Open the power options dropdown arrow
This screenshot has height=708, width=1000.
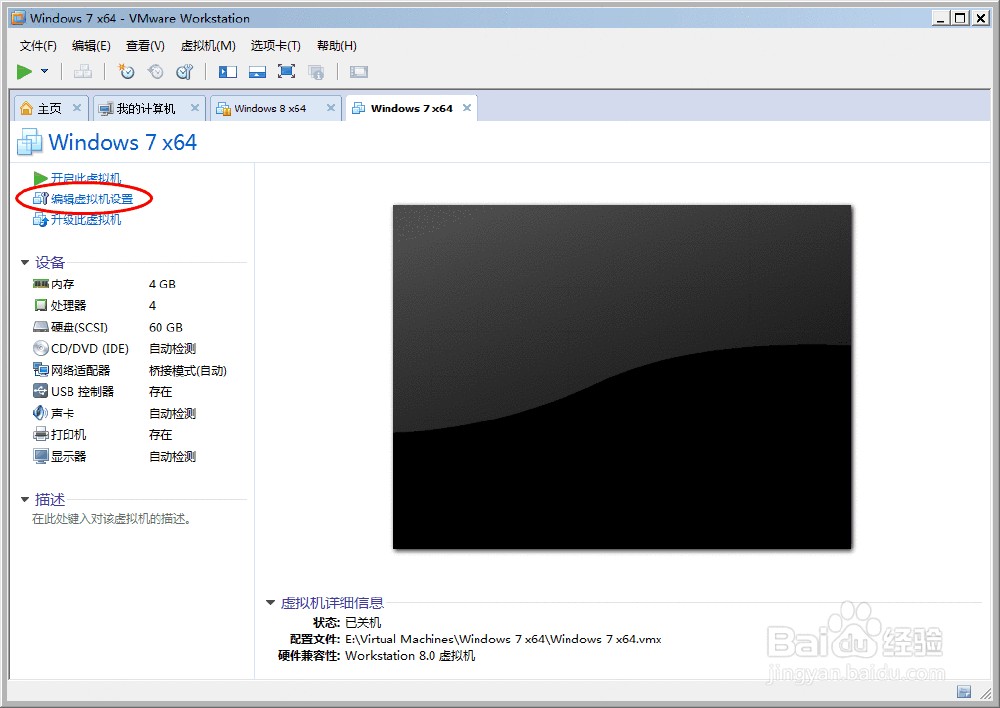45,71
